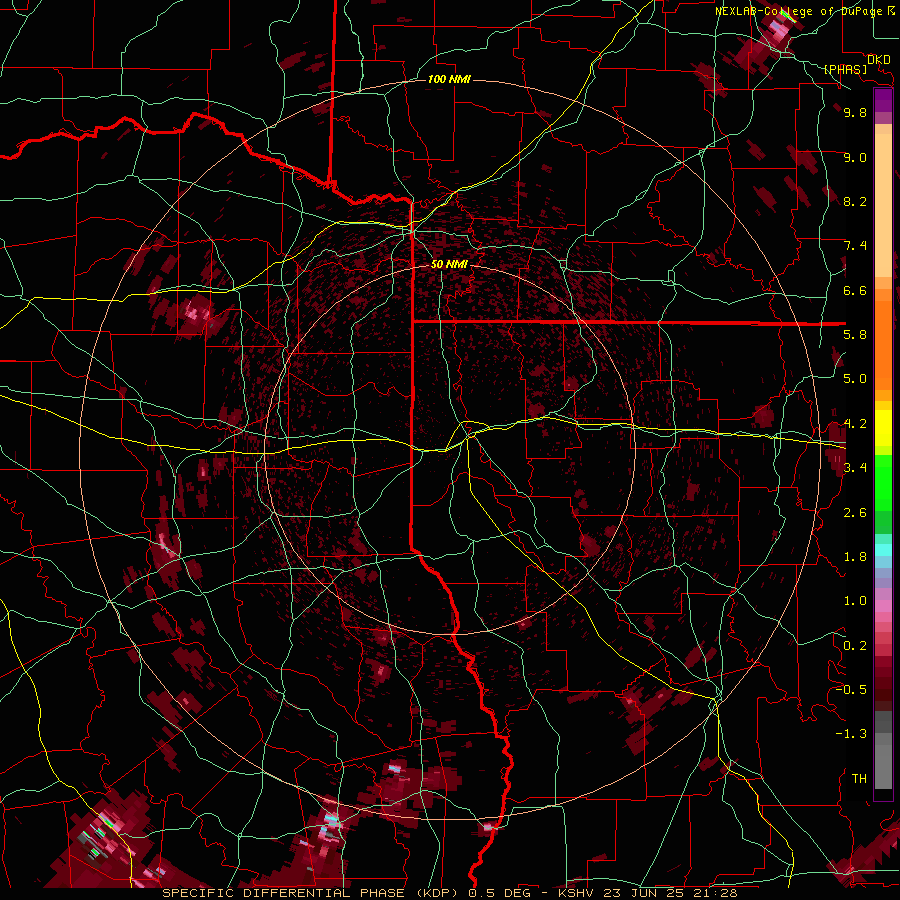Click the bright green color bar segment
Screen dimensions: 900x900
point(883,482)
